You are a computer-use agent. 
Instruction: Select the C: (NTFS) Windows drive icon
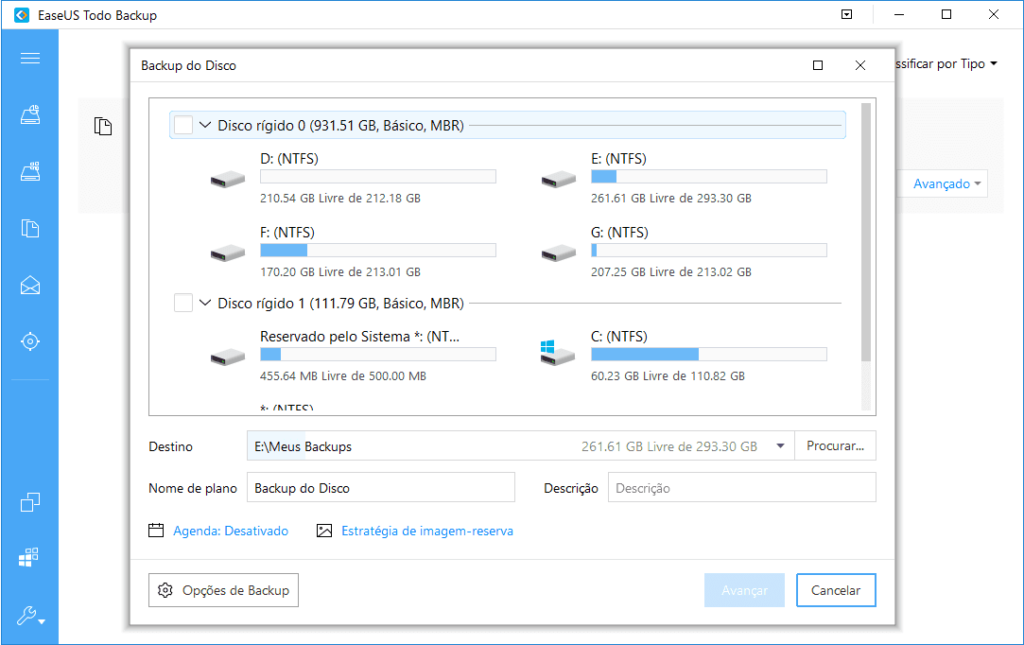(558, 353)
